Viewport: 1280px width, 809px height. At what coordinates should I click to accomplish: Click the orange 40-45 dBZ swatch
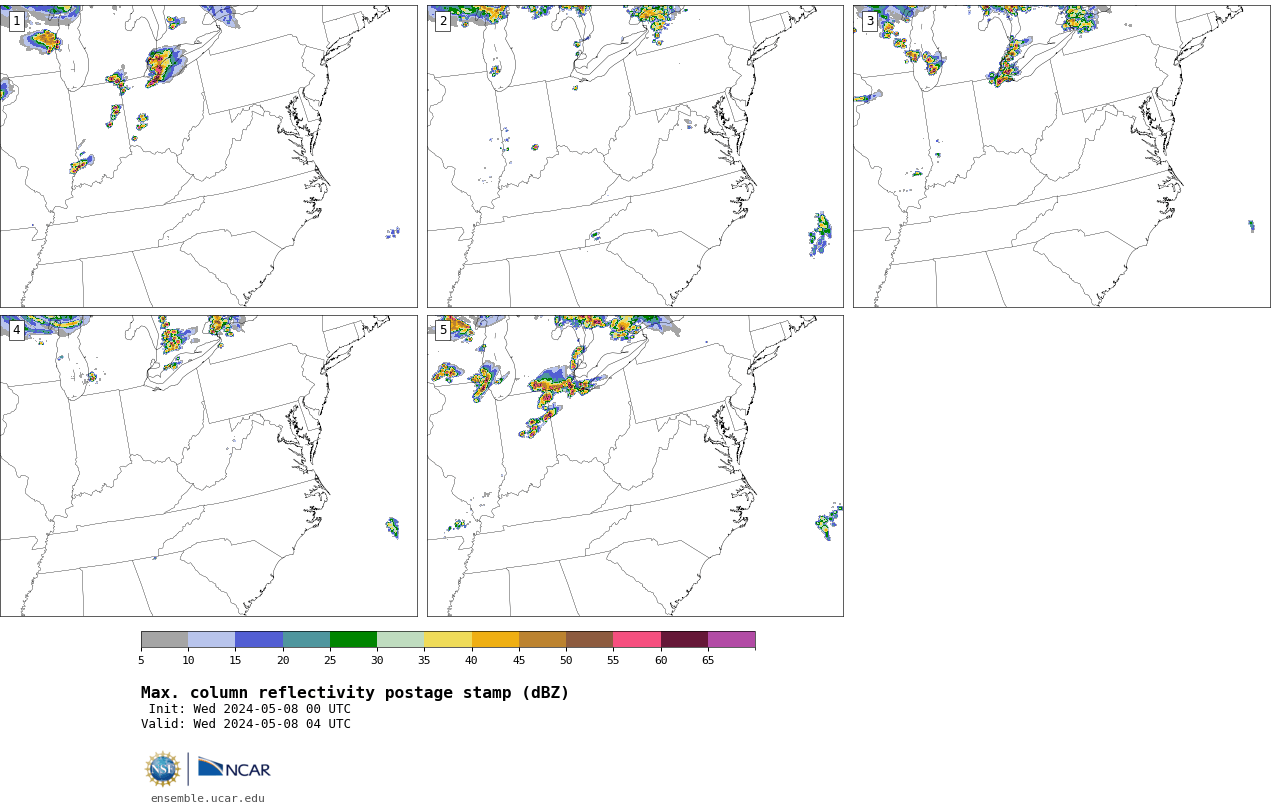pyautogui.click(x=495, y=640)
